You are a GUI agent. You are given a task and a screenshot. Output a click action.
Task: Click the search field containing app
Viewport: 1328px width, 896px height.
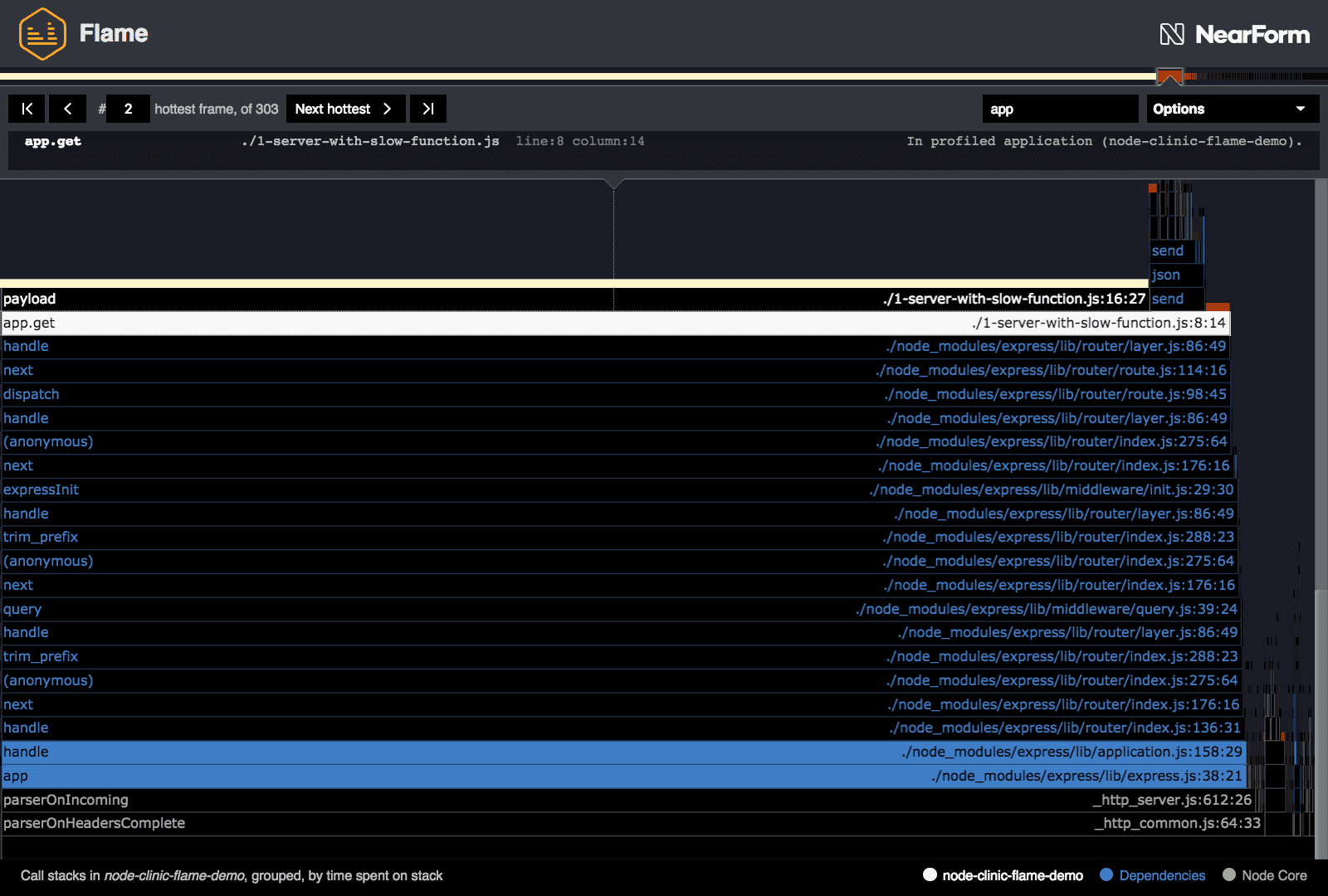coord(1060,108)
